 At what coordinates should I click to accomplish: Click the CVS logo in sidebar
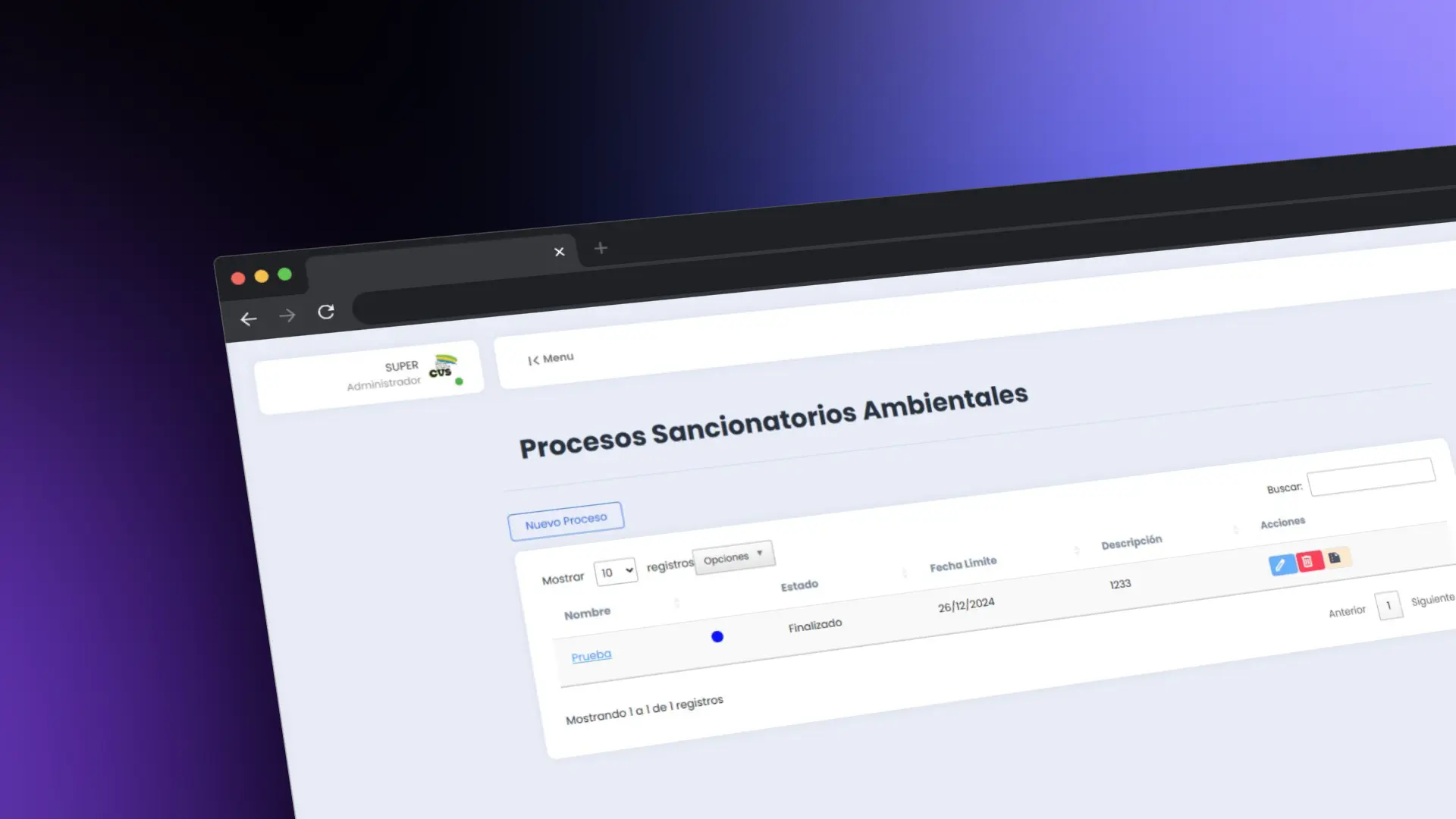pos(443,366)
